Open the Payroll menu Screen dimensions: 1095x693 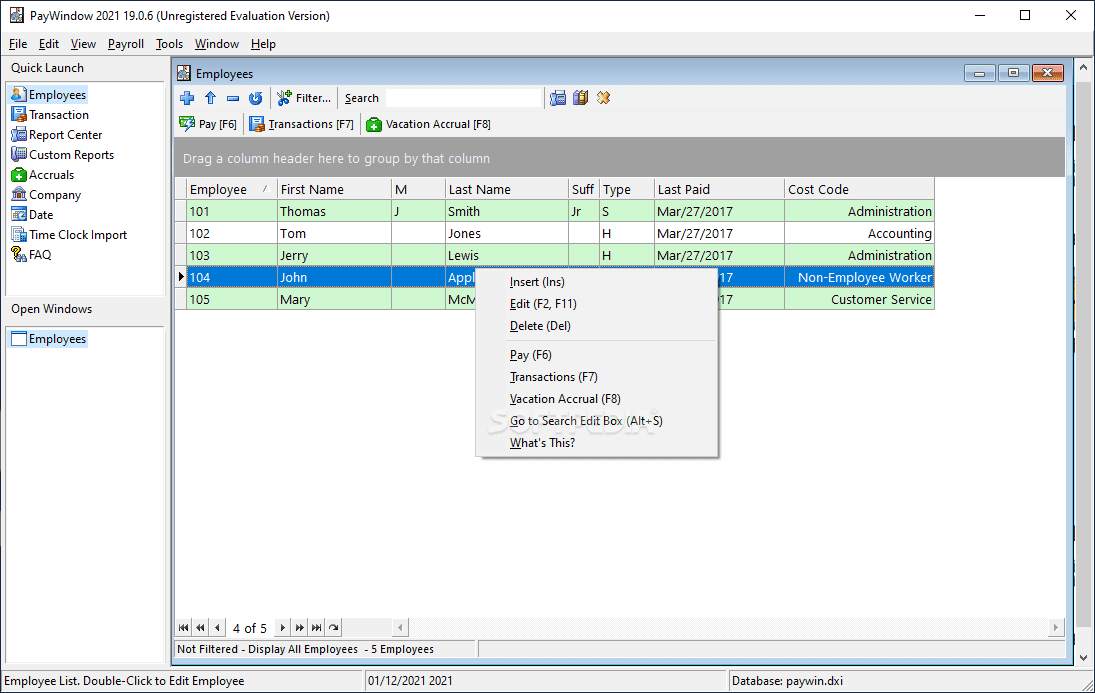(x=126, y=44)
